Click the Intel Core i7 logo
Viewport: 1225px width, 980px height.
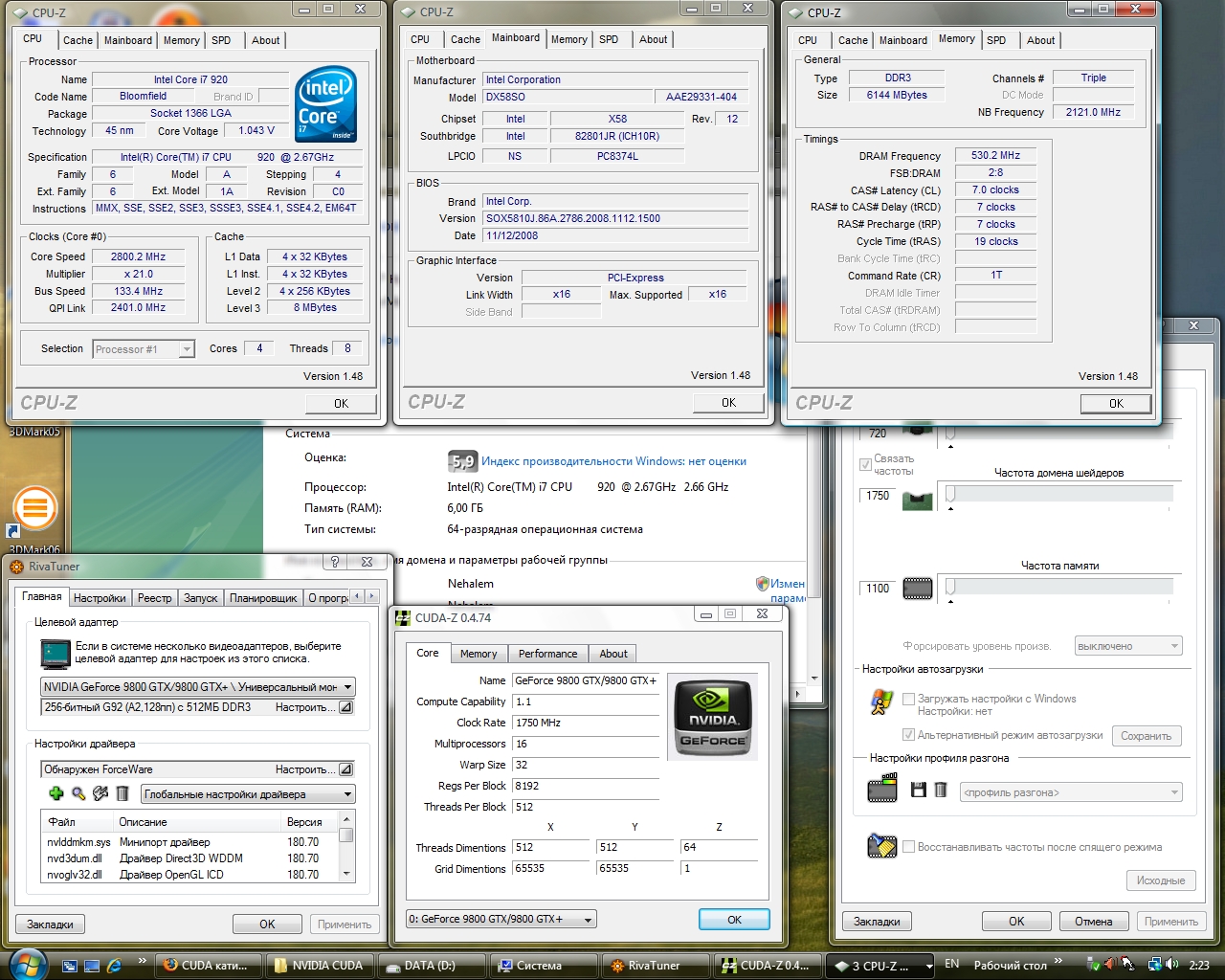326,103
